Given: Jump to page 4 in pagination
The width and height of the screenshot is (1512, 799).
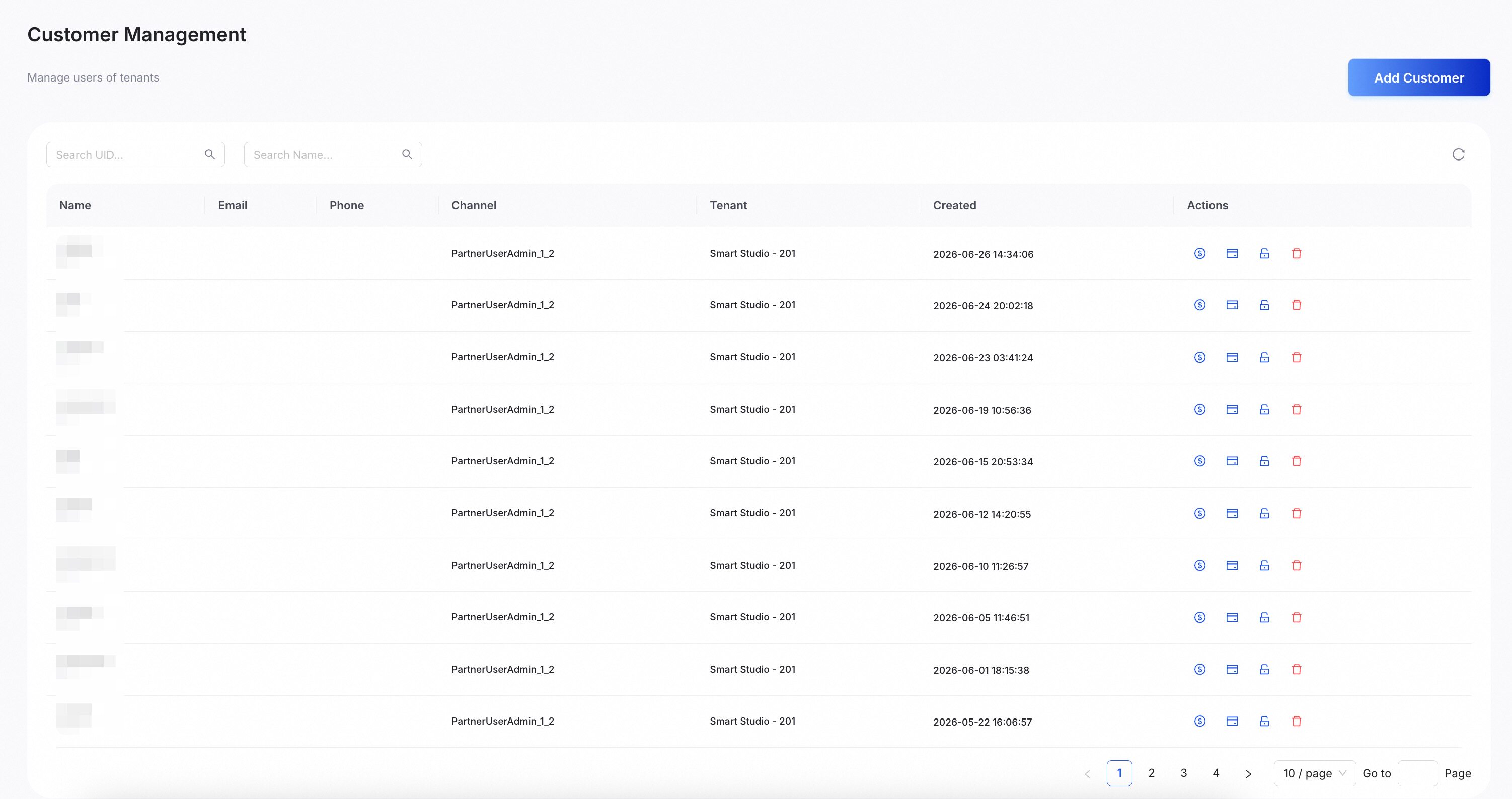Looking at the screenshot, I should click(1216, 773).
